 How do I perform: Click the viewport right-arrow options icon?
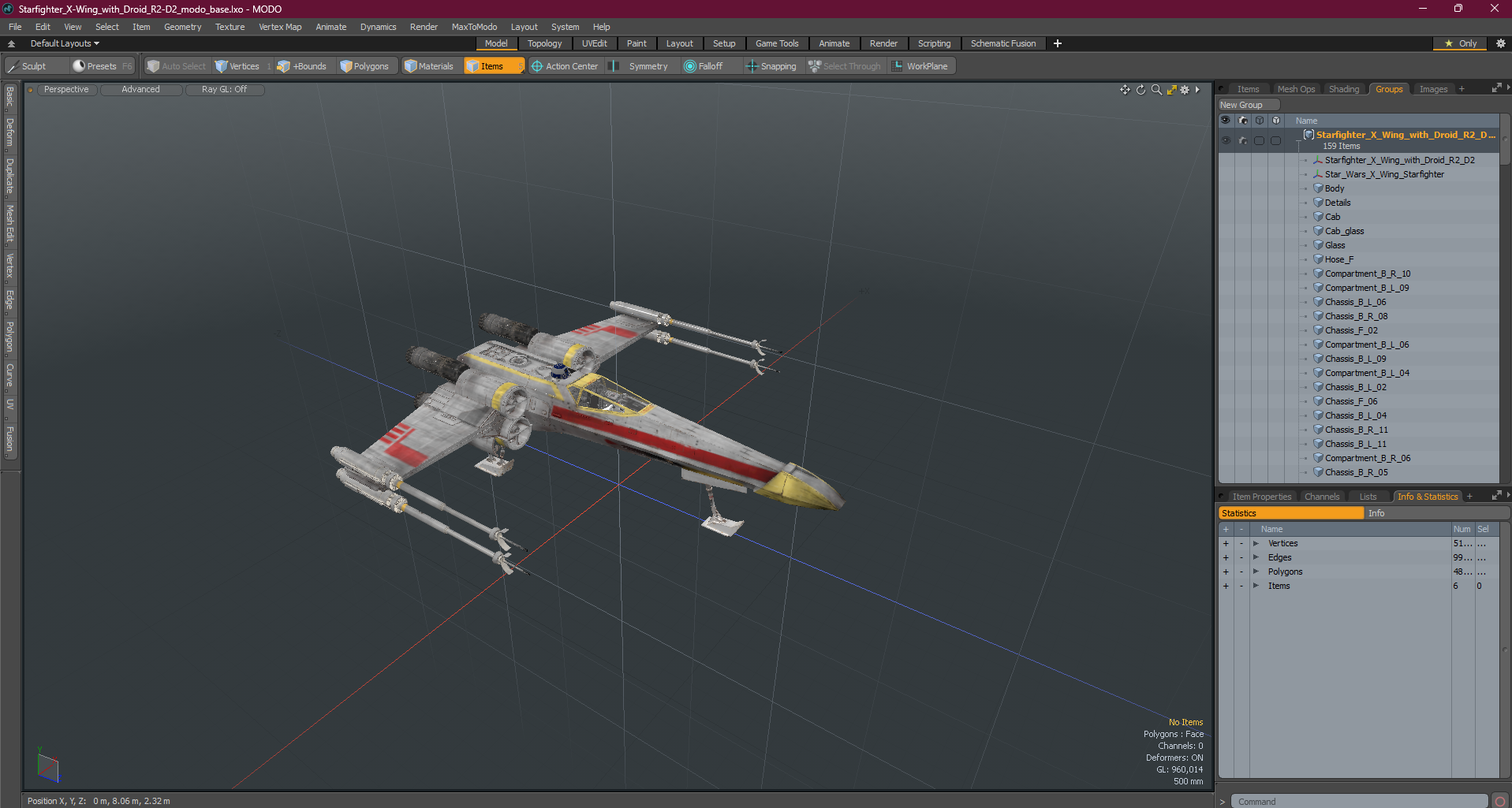[1197, 90]
